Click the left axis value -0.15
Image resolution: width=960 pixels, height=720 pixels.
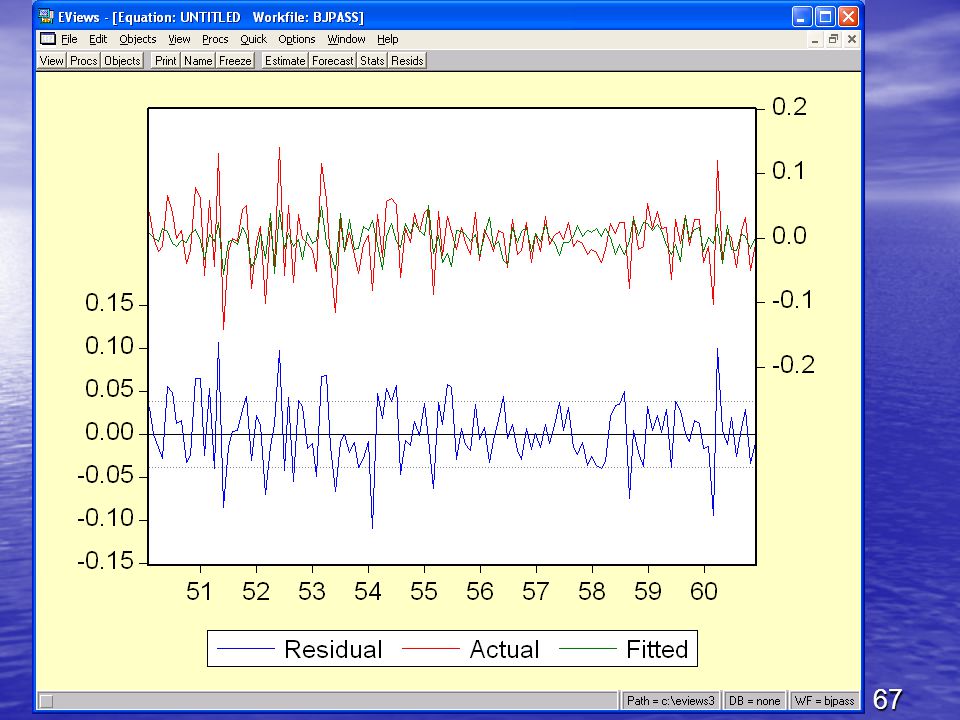[x=105, y=561]
